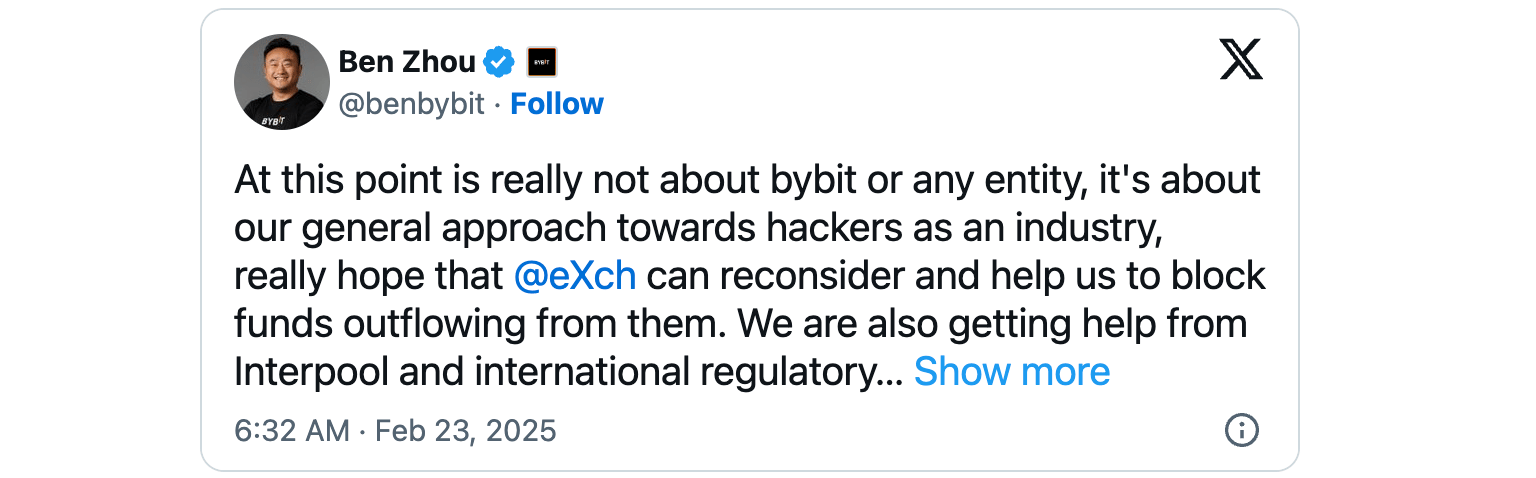
Task: Click the Ben Zhou display name
Action: pos(407,62)
